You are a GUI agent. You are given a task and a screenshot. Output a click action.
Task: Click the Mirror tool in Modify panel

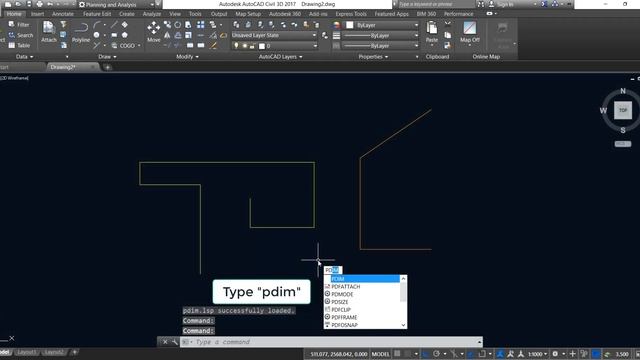167,36
